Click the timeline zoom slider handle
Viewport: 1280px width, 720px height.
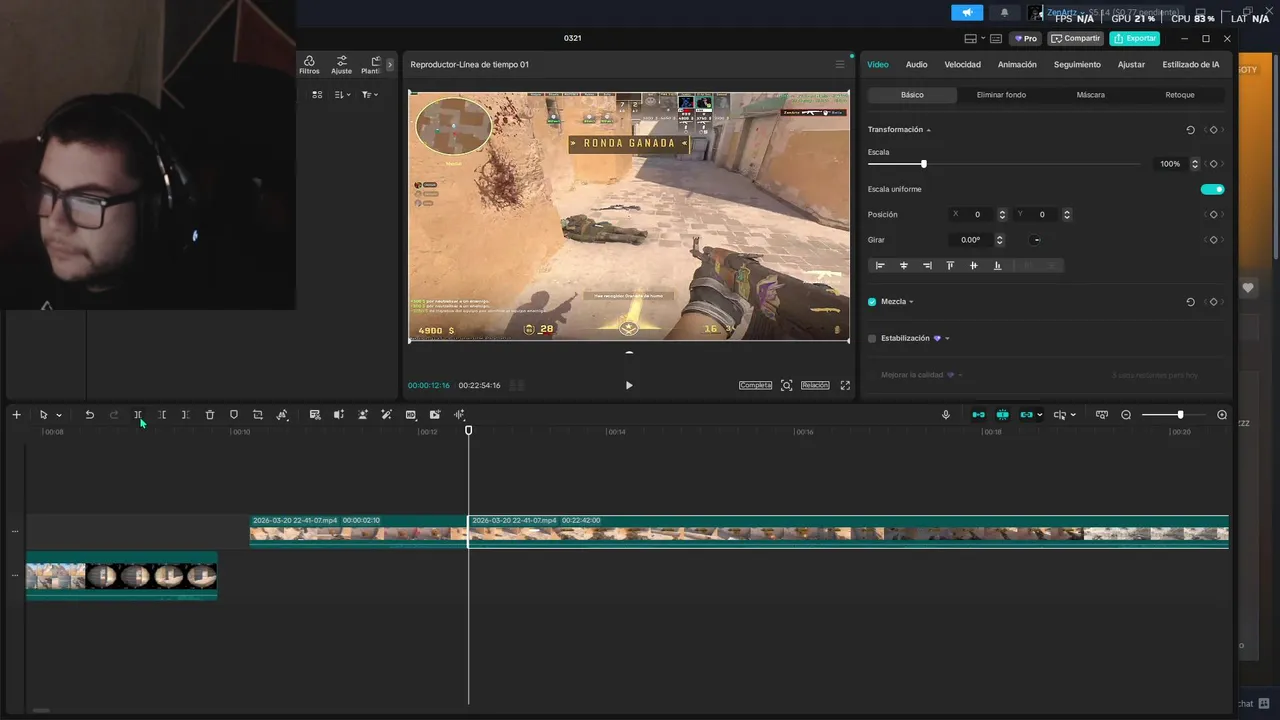[x=1180, y=415]
